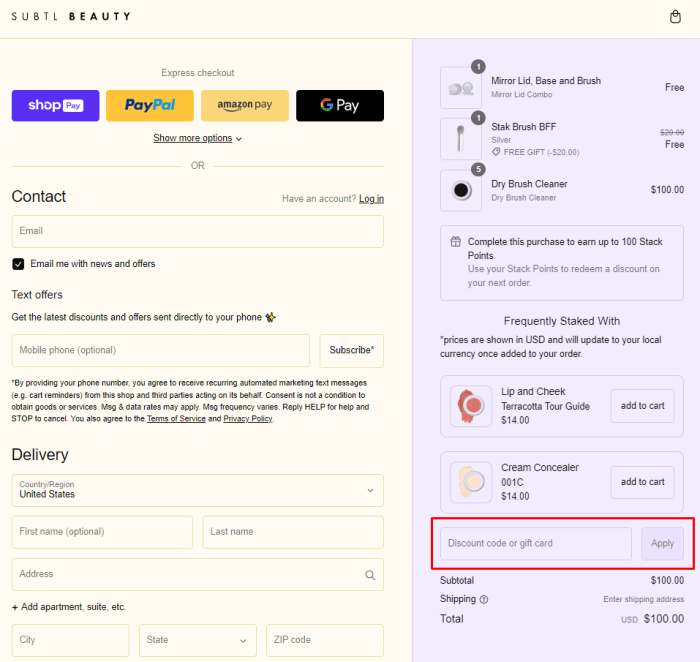Open the State dropdown

click(x=198, y=640)
